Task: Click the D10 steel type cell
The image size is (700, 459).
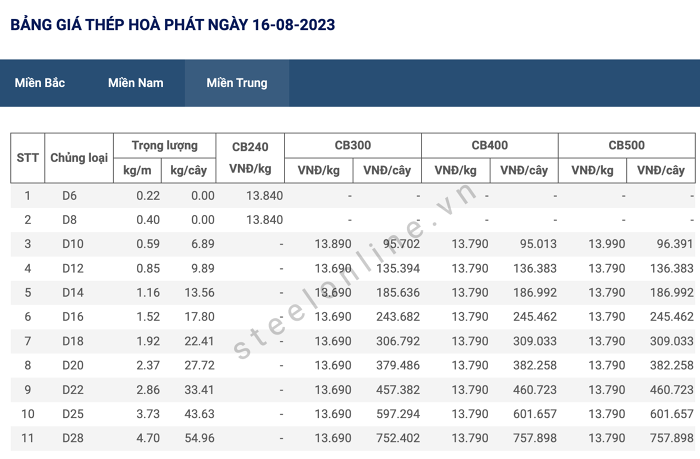Action: coord(73,244)
